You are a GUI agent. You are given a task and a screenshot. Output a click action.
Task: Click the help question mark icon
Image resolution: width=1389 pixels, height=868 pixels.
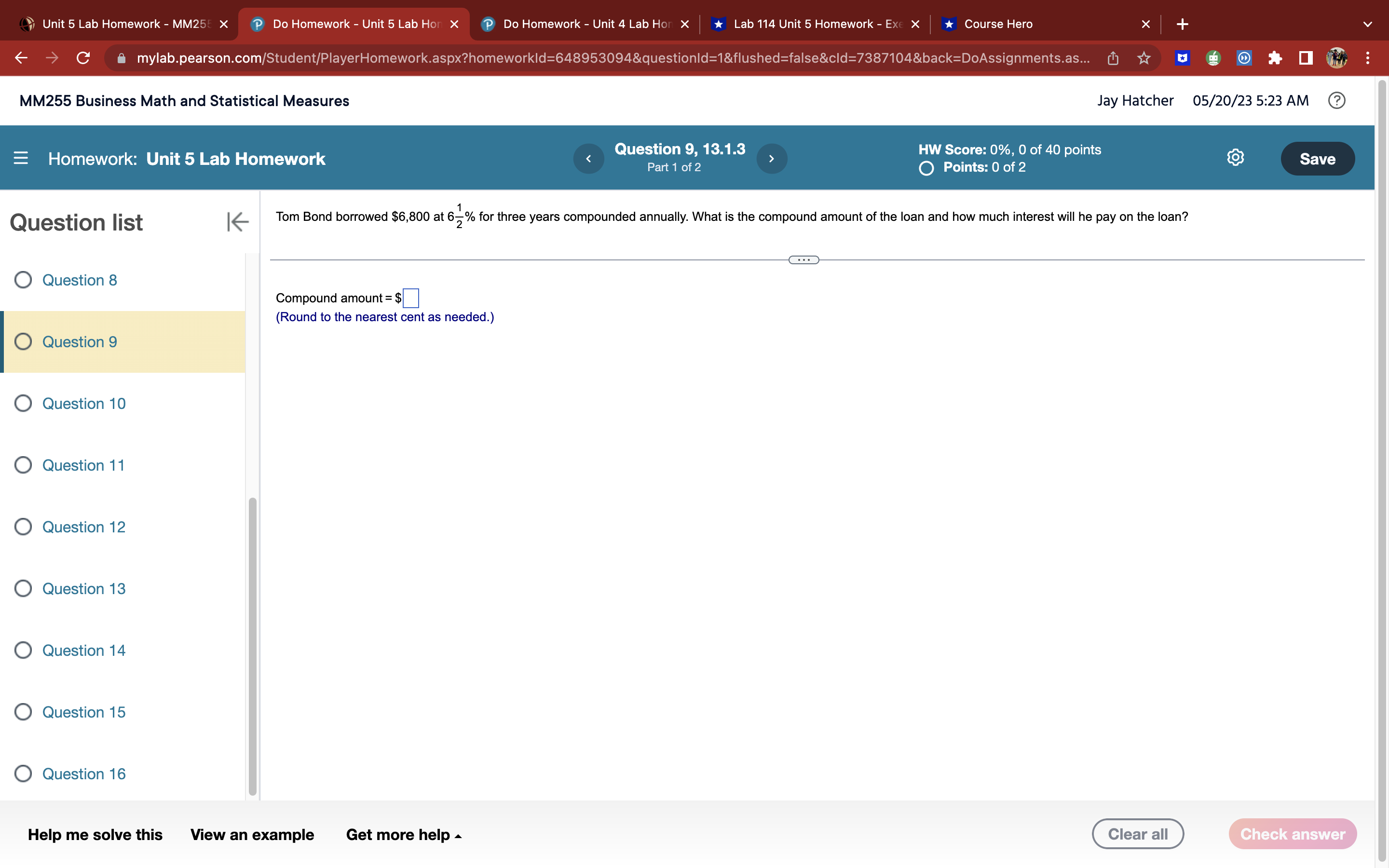click(x=1337, y=100)
